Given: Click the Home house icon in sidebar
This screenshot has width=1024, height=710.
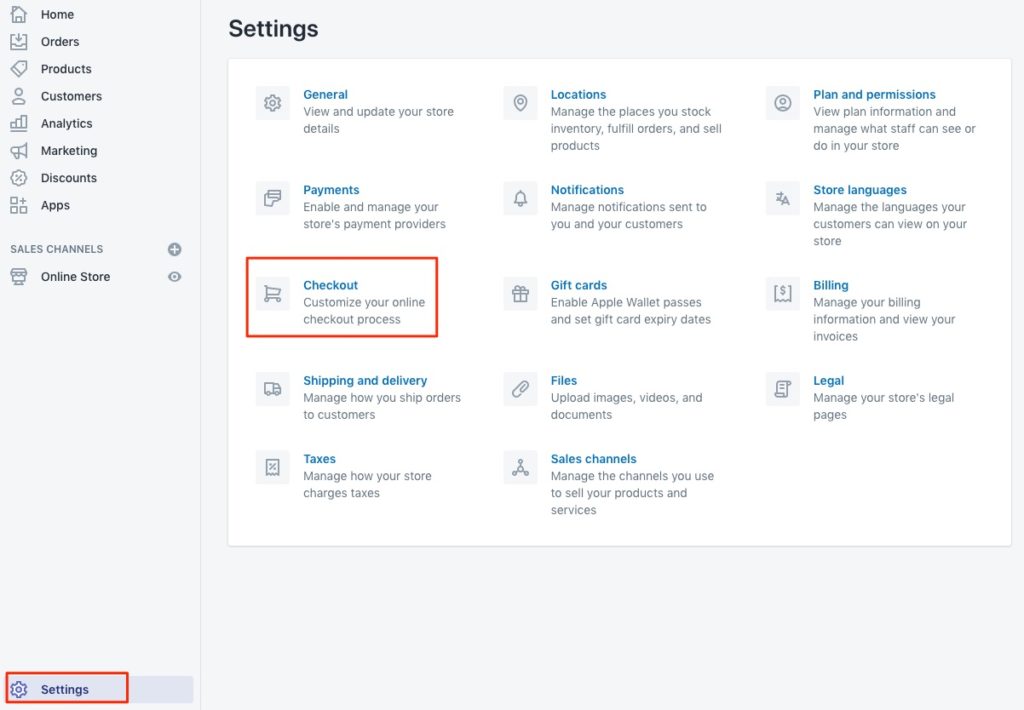Looking at the screenshot, I should (19, 14).
